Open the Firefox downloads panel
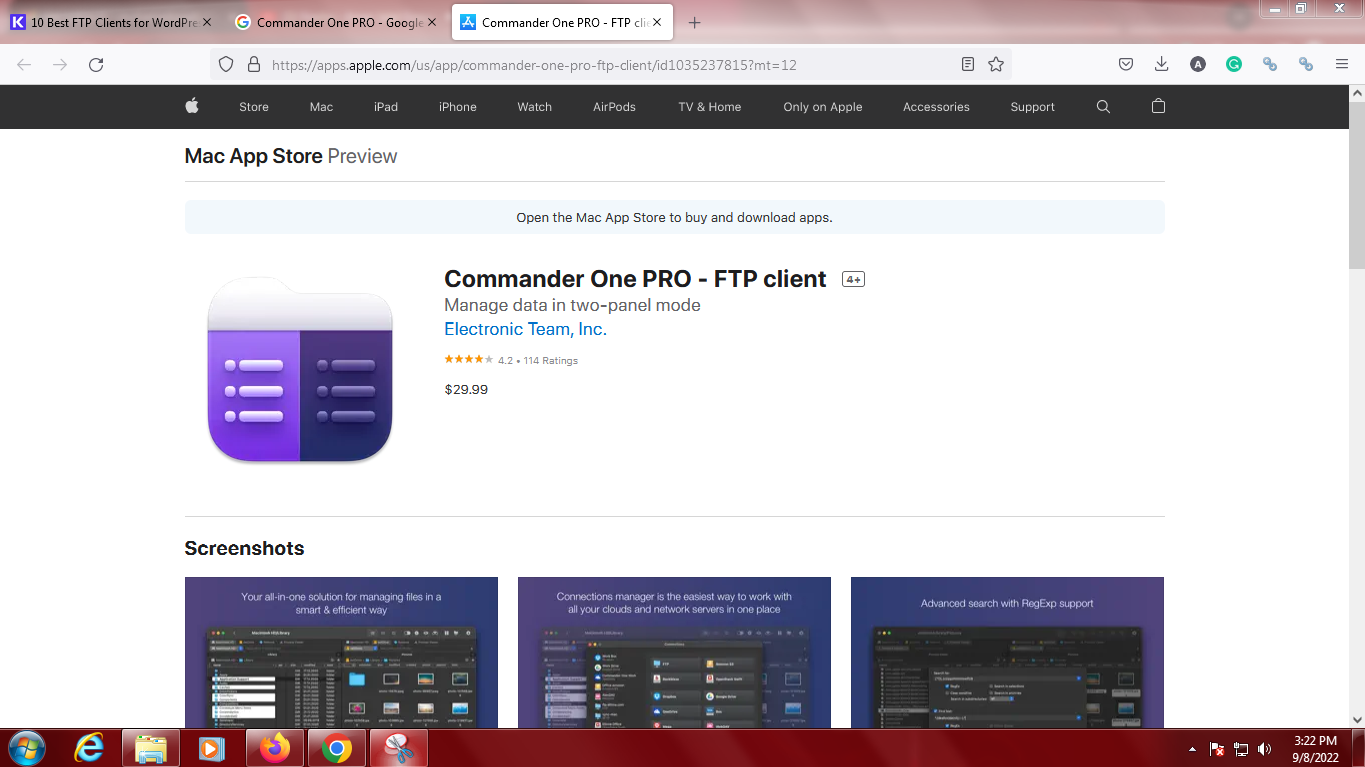 1161,64
